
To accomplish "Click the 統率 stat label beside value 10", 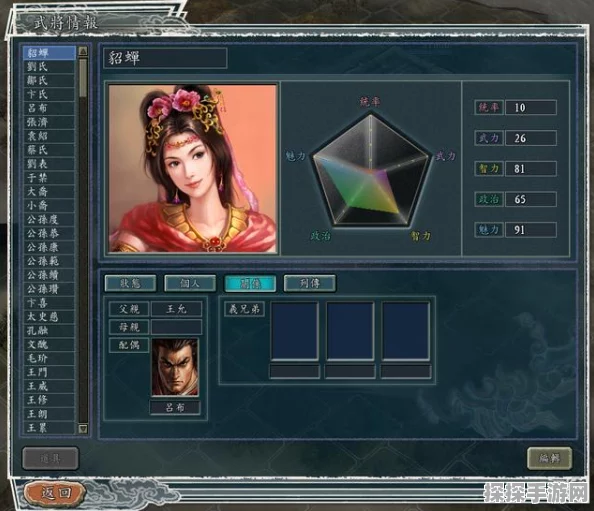I will tap(489, 108).
